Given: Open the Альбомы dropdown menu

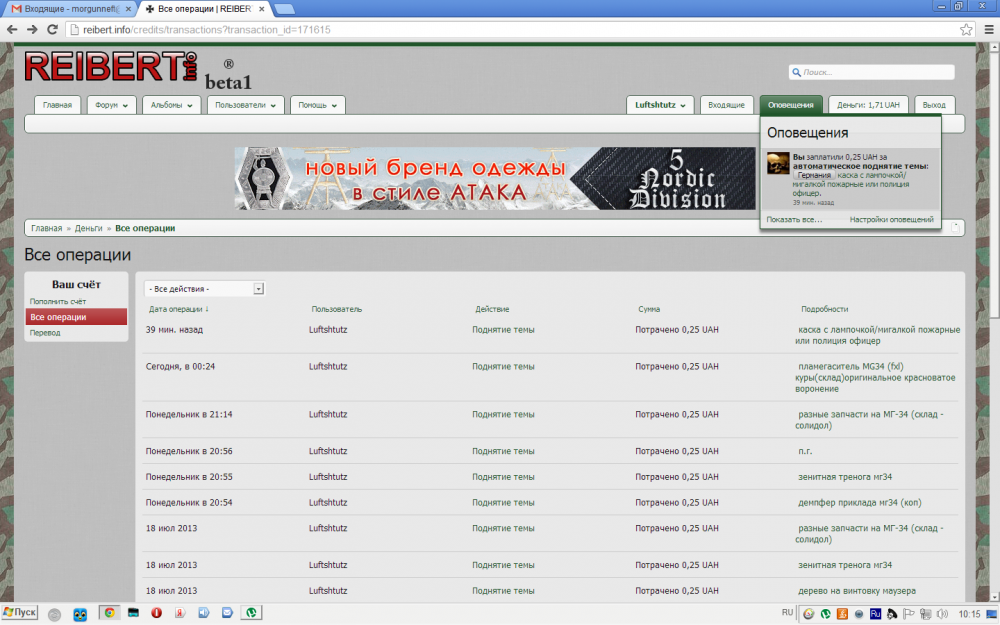Looking at the screenshot, I should pos(172,105).
